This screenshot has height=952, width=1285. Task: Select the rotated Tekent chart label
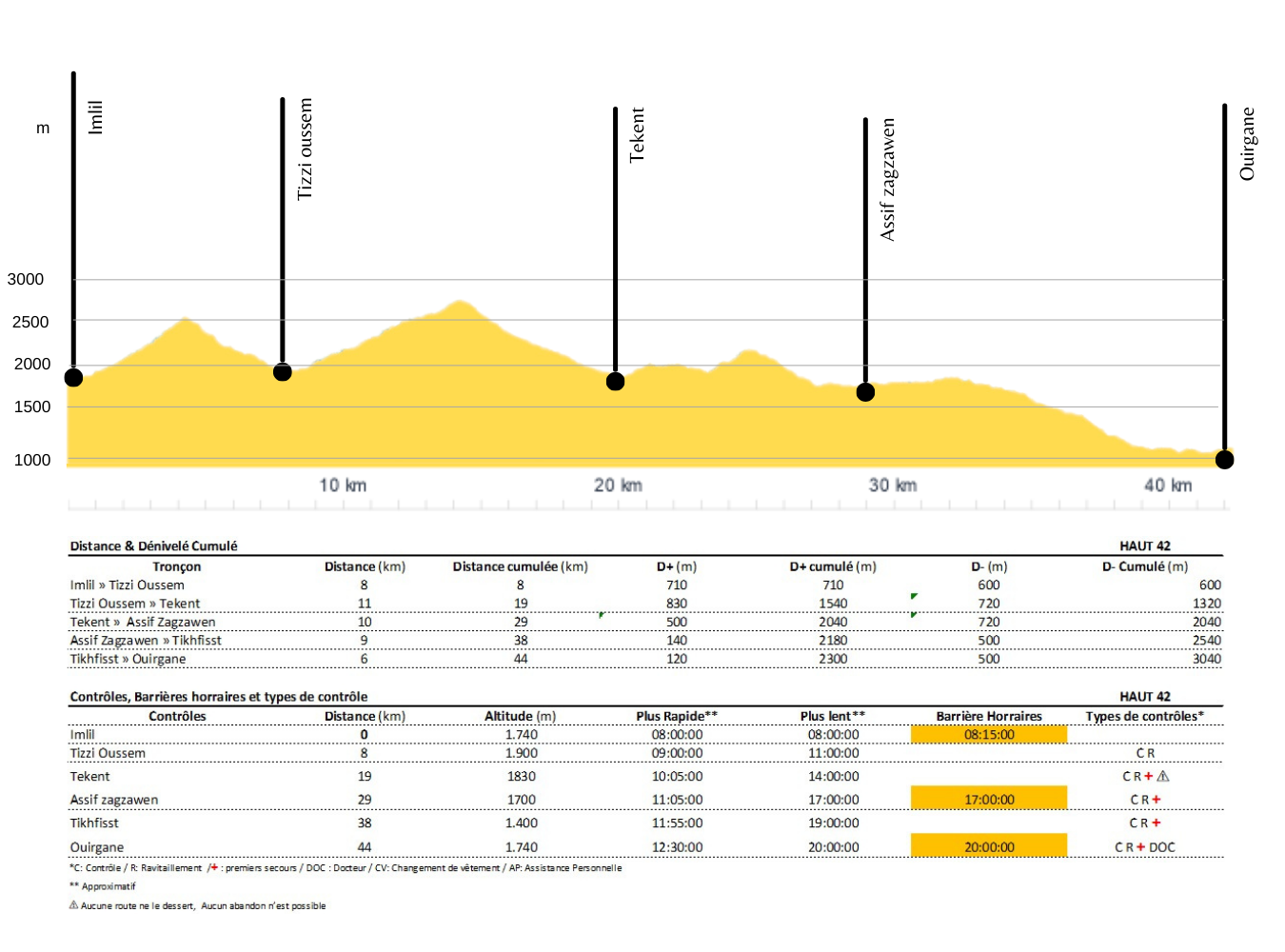point(637,135)
